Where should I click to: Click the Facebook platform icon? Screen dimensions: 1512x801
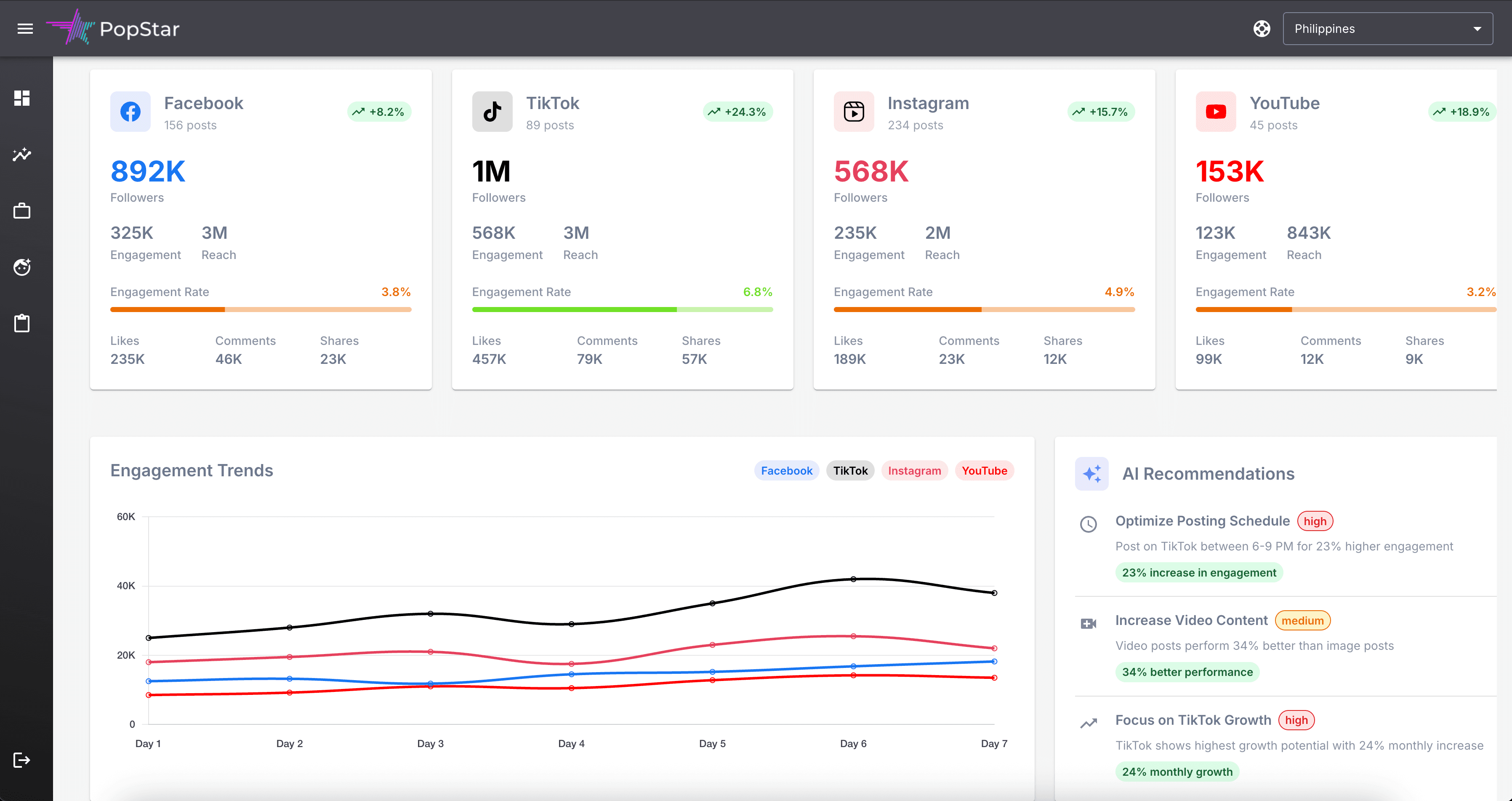click(x=130, y=112)
